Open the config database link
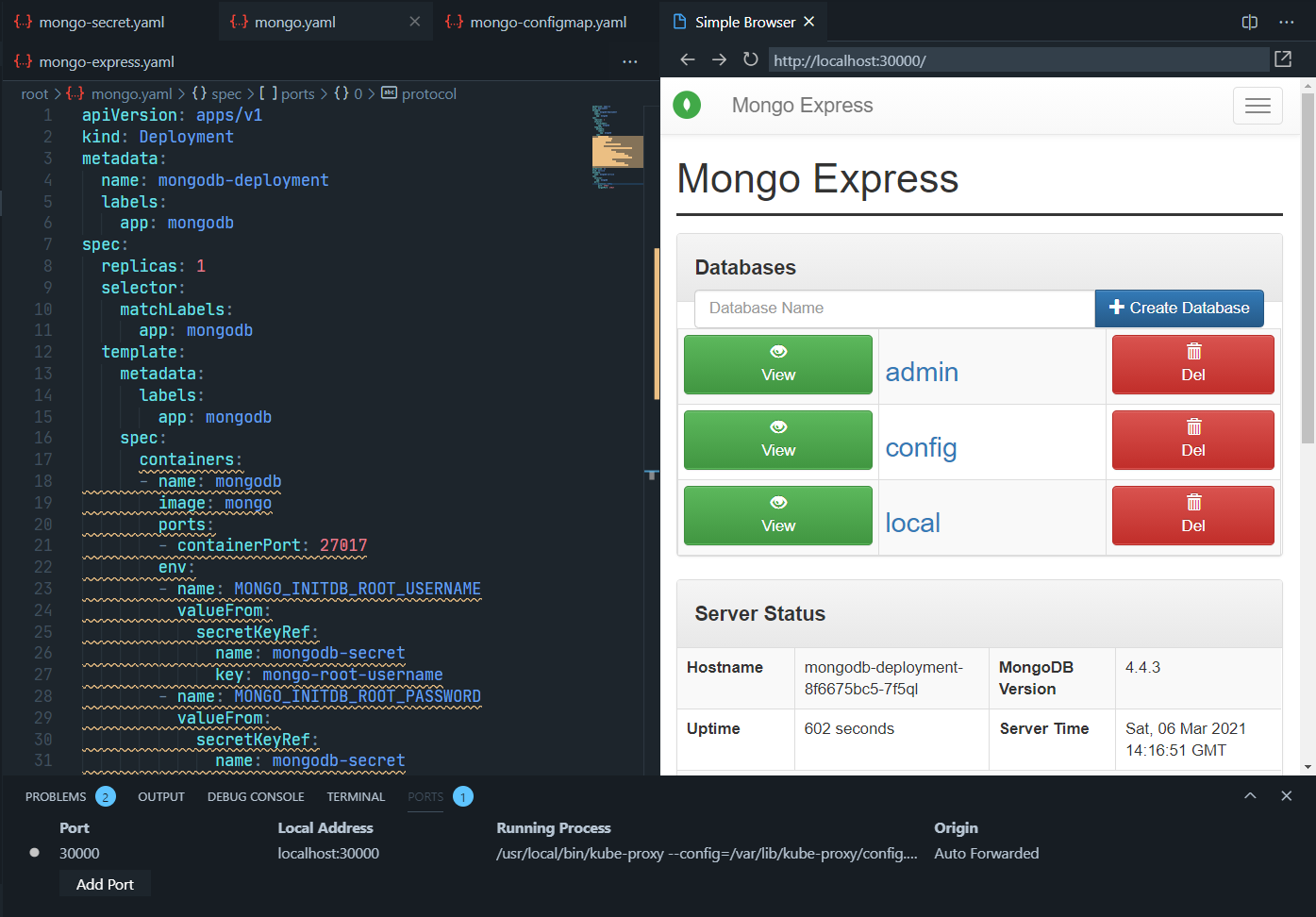1316x917 pixels. point(921,447)
